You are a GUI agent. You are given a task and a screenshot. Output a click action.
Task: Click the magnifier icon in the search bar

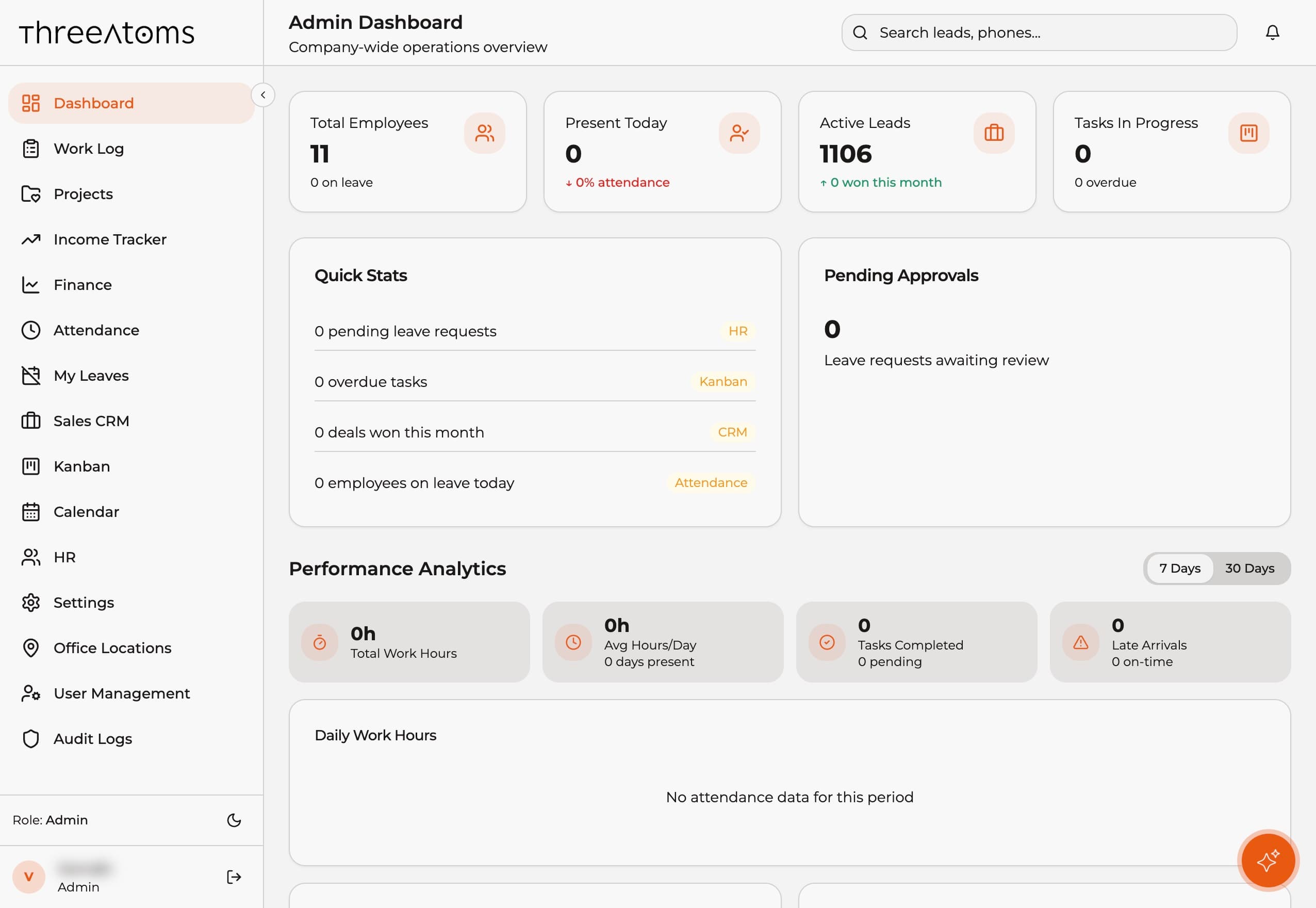tap(860, 33)
